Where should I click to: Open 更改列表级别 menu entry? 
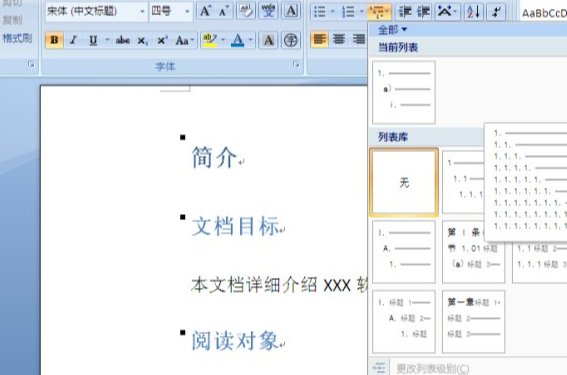click(432, 368)
